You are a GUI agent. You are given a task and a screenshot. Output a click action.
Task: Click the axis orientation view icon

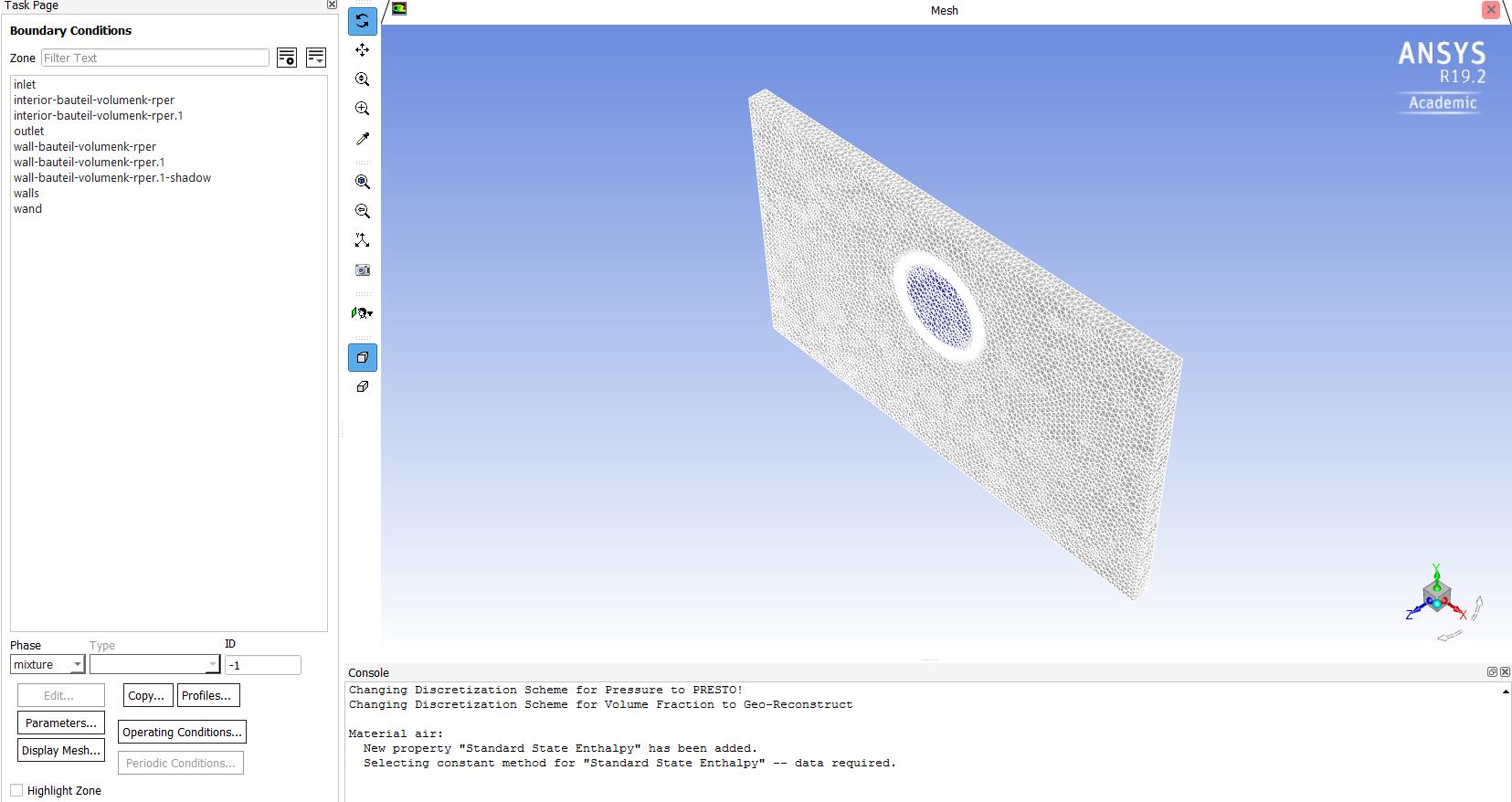[363, 240]
